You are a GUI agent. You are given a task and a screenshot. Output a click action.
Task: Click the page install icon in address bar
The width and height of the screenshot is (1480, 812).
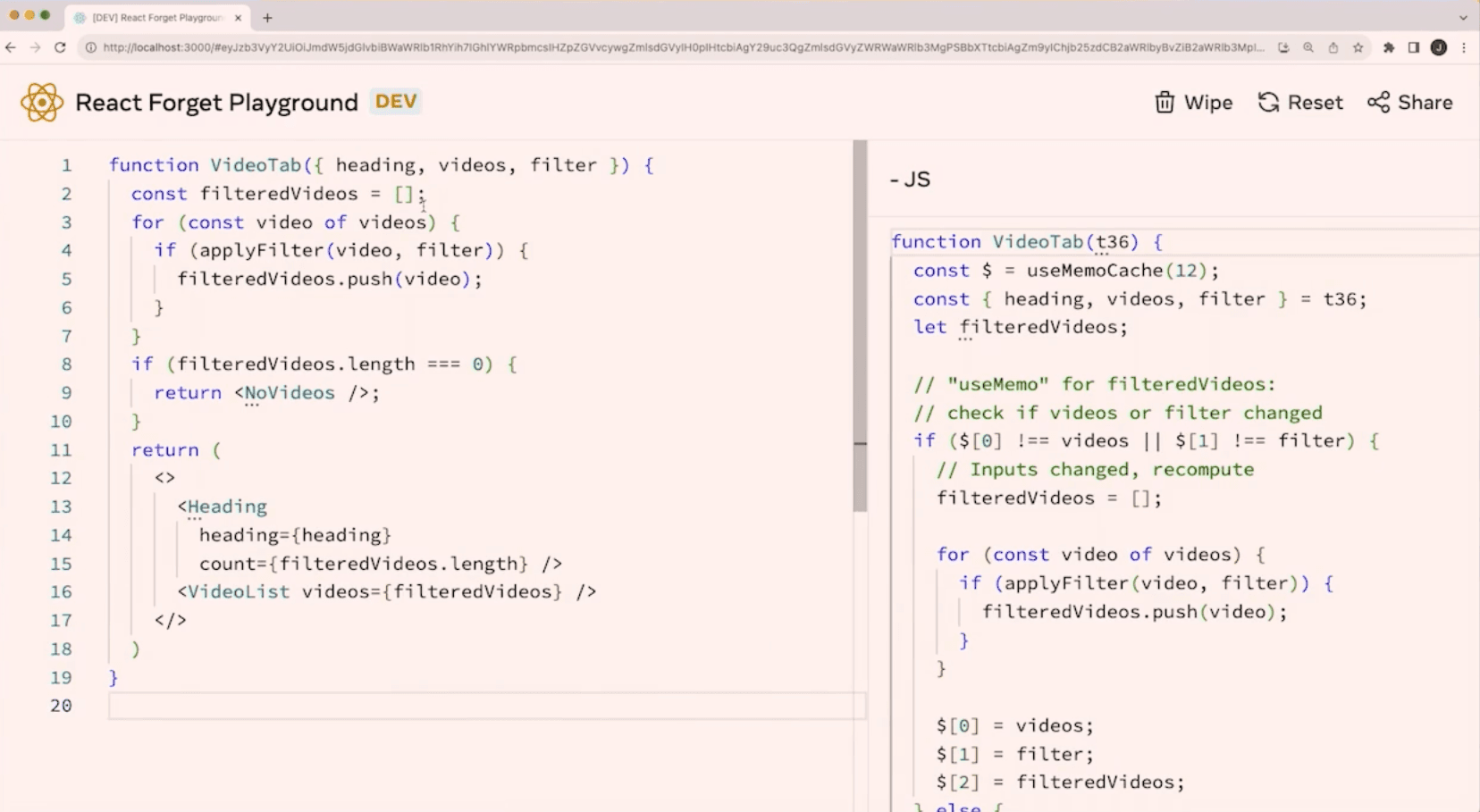point(1283,47)
